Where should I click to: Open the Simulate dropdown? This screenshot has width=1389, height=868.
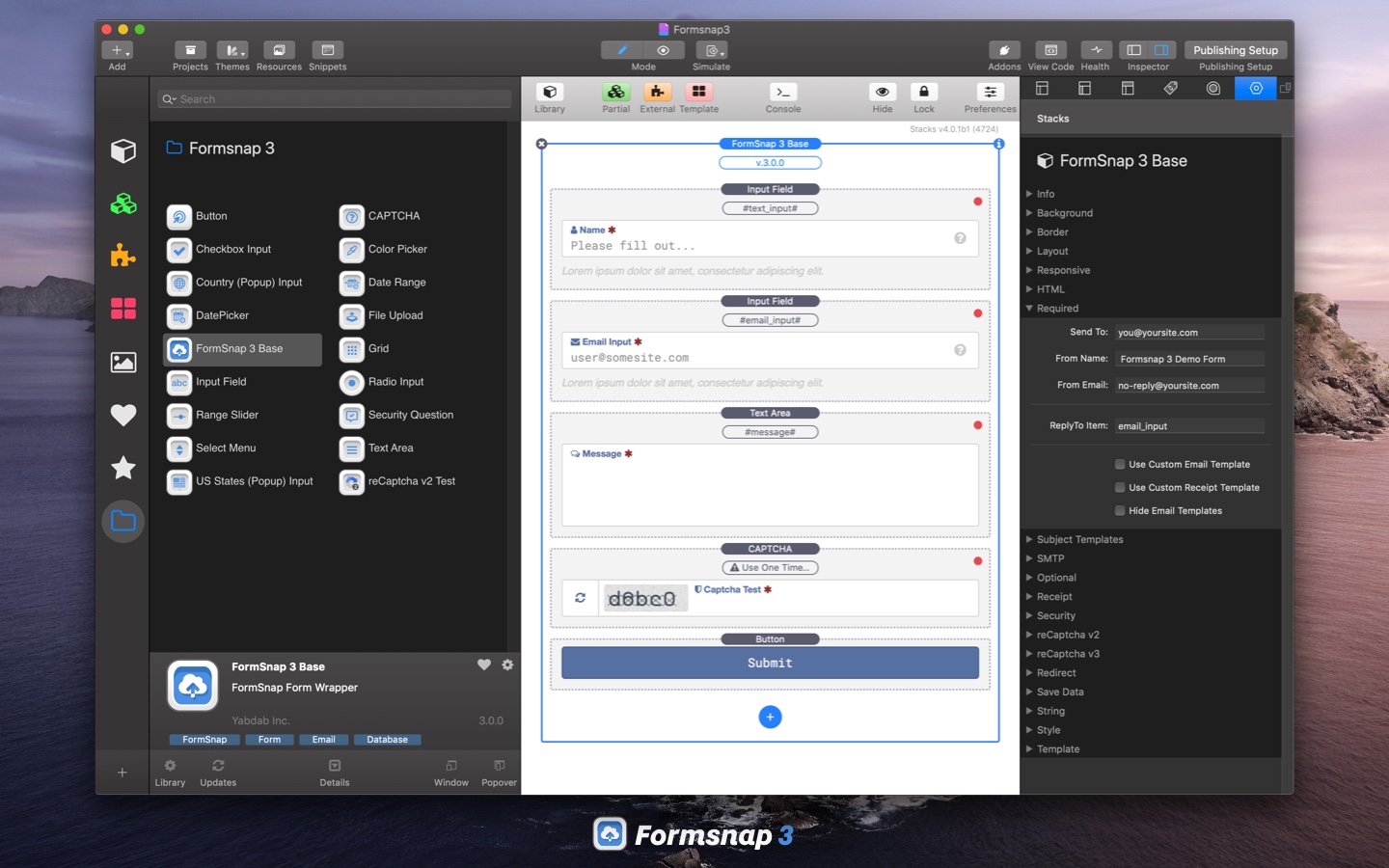click(x=712, y=50)
